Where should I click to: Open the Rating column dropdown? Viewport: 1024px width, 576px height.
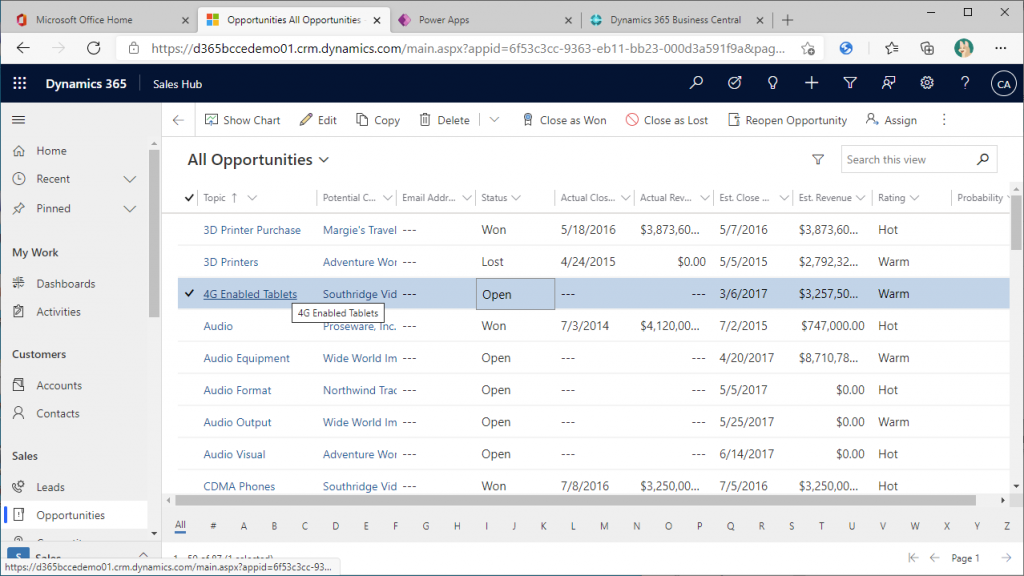click(914, 198)
